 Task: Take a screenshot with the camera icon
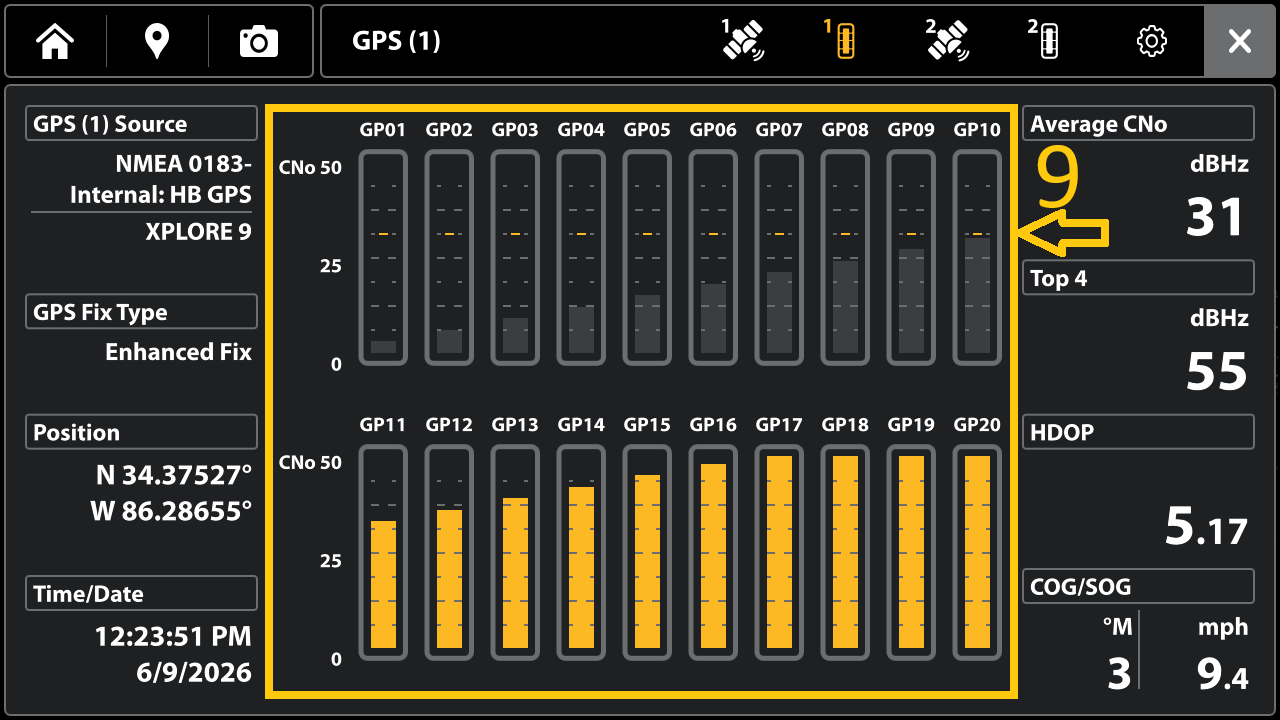(259, 41)
